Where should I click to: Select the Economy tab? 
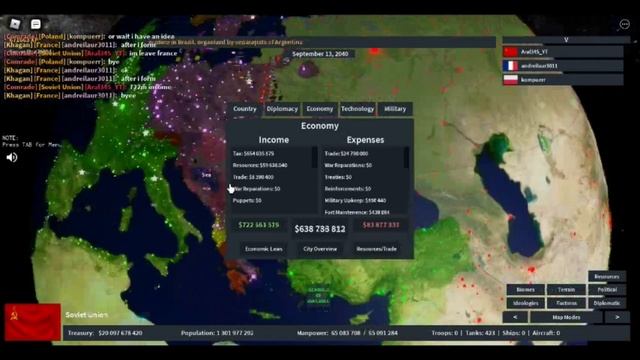(x=320, y=109)
